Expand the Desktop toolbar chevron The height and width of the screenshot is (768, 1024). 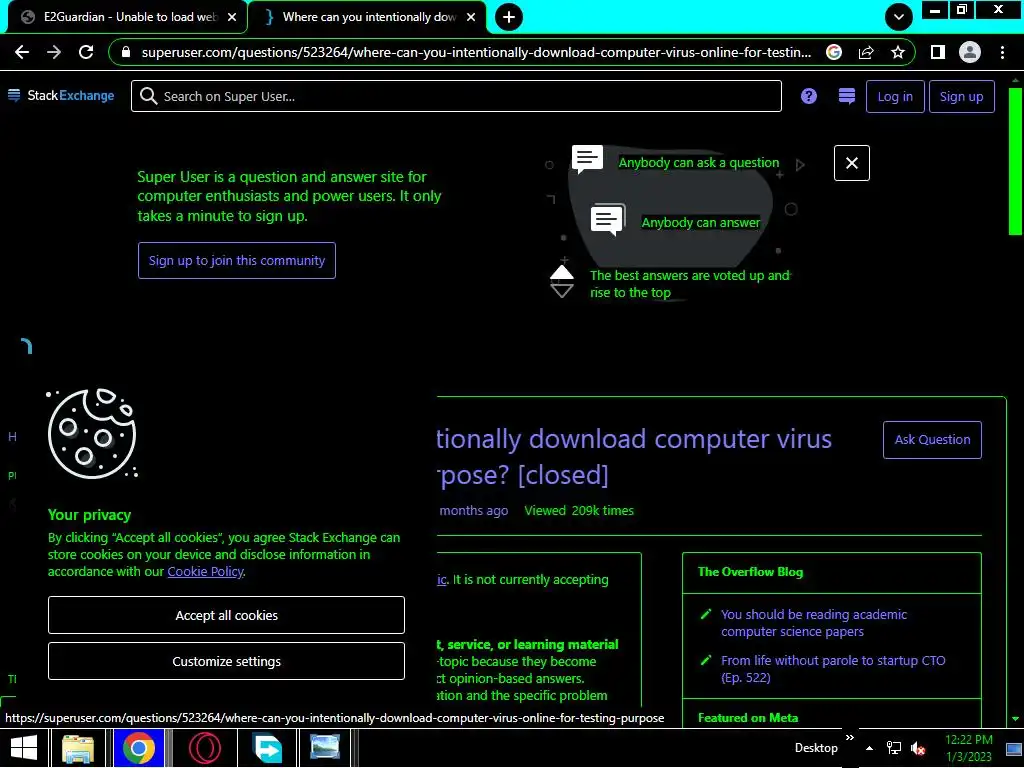[x=850, y=737]
